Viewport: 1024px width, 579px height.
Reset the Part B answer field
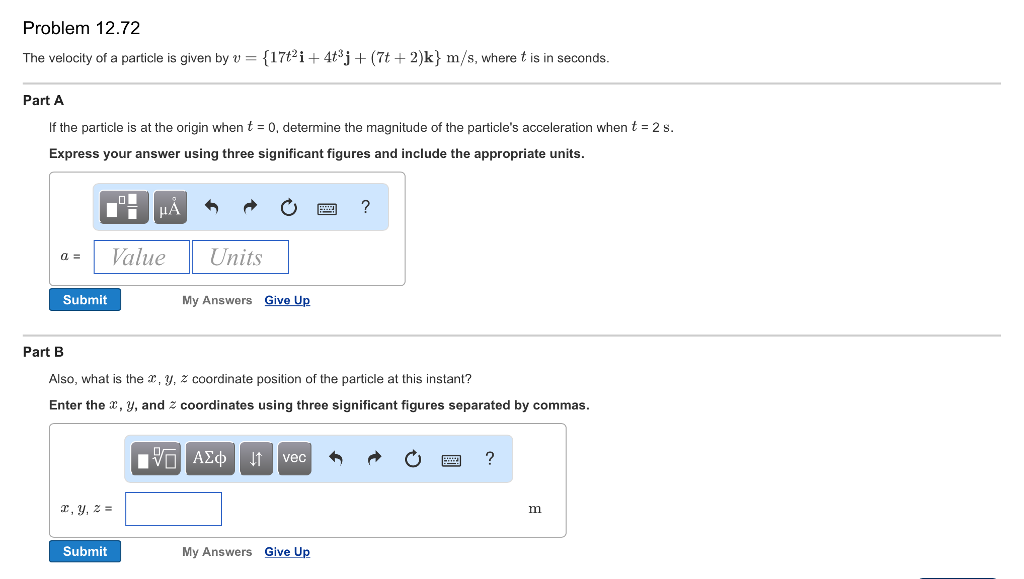coord(412,458)
